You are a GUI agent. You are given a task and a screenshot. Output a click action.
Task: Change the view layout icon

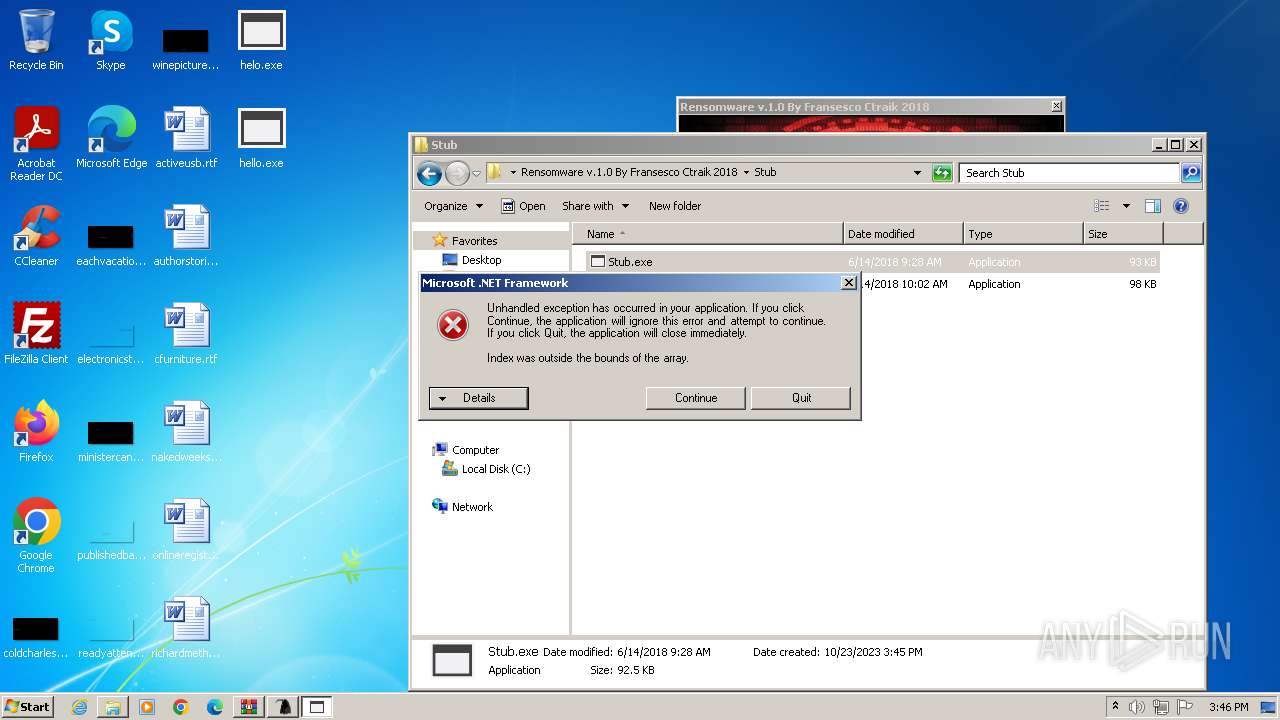pos(1102,206)
